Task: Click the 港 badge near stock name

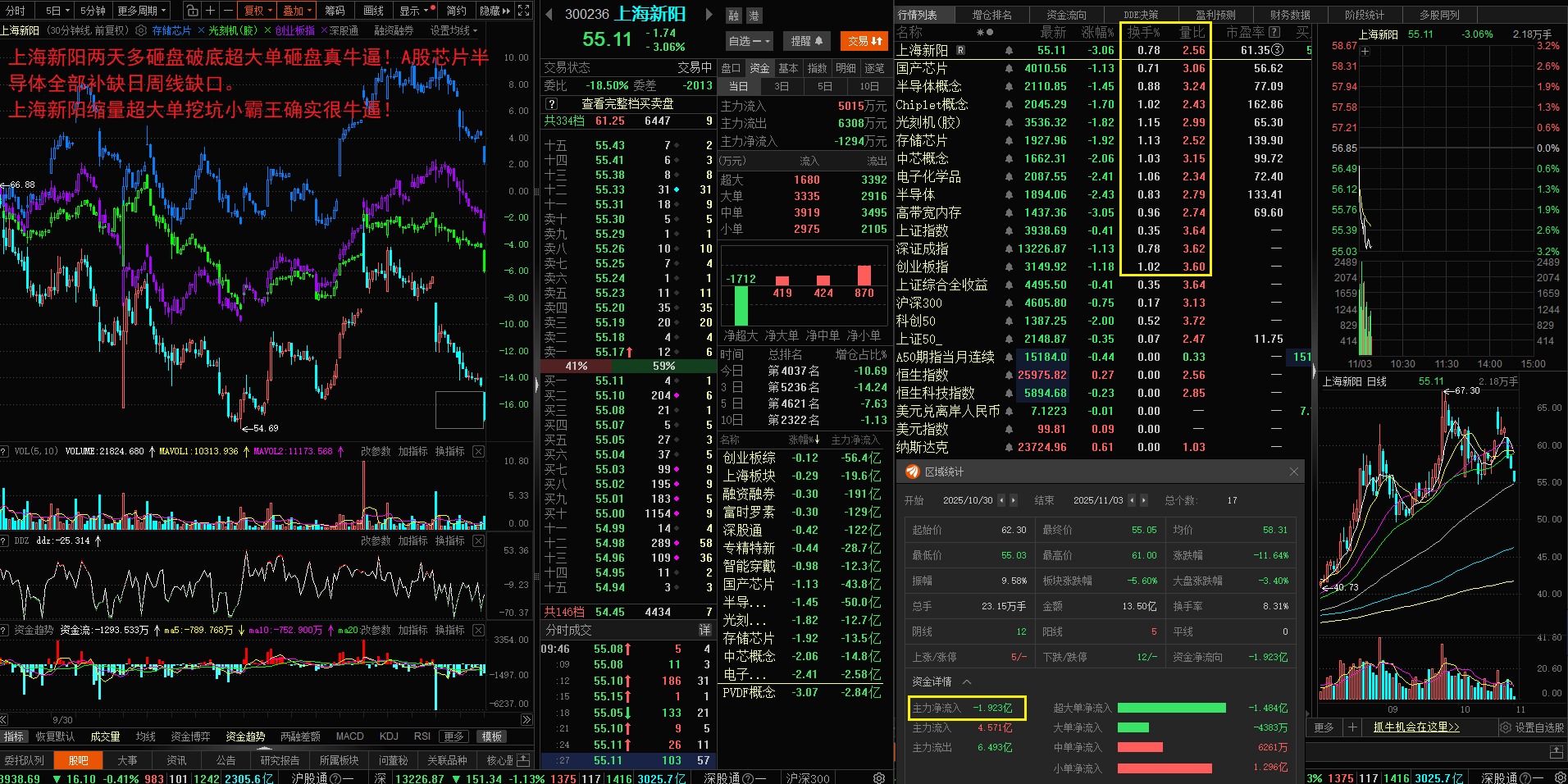Action: 754,16
